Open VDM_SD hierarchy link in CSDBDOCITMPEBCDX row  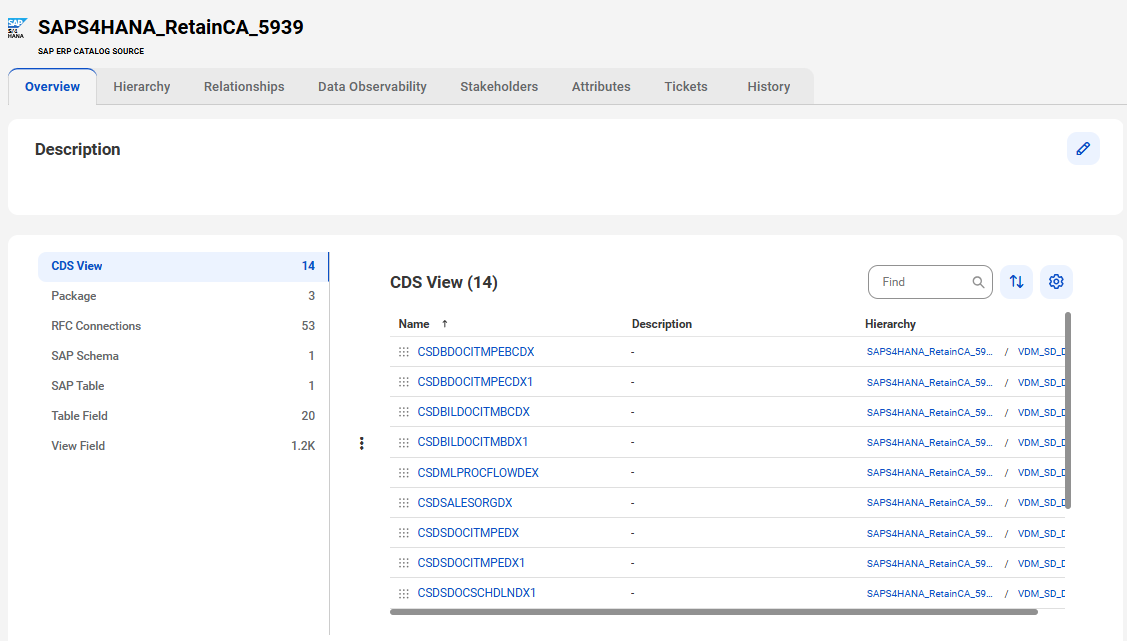pos(1041,352)
